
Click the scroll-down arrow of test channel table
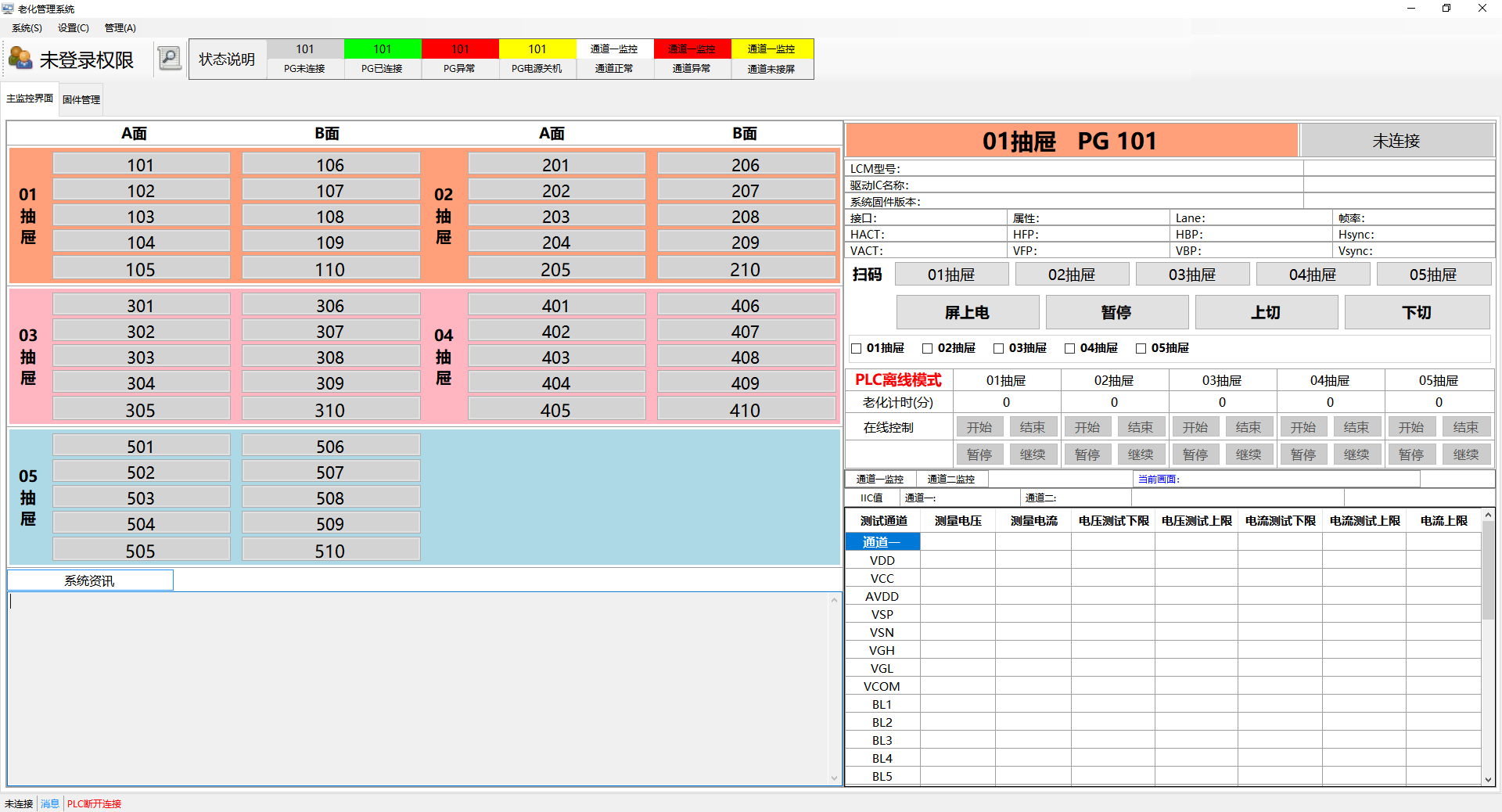1488,779
